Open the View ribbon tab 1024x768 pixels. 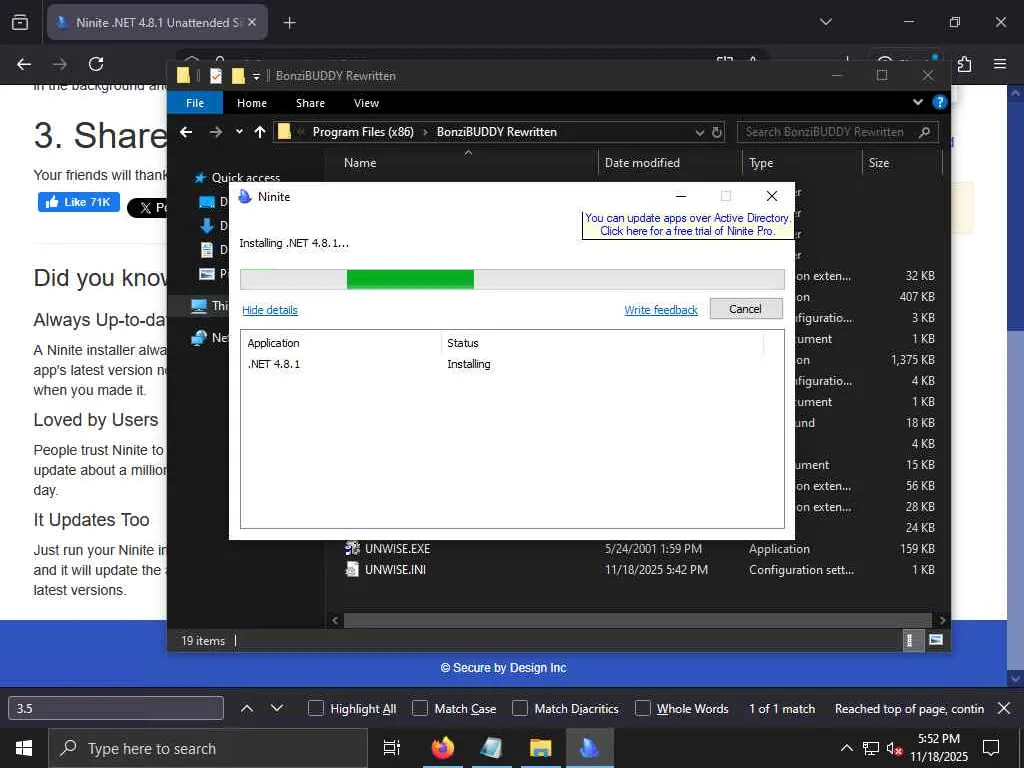[366, 103]
